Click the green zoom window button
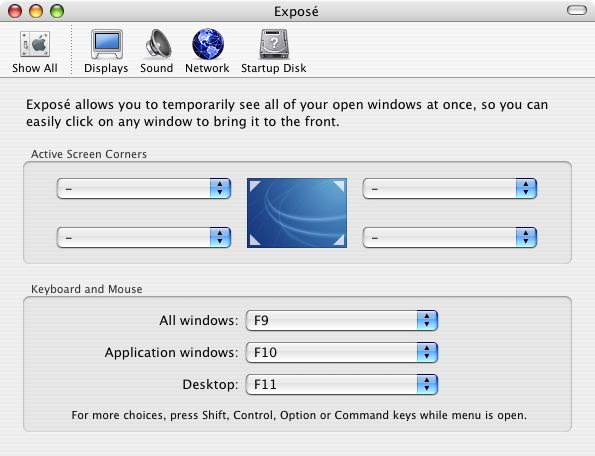Image resolution: width=595 pixels, height=456 pixels. click(57, 11)
